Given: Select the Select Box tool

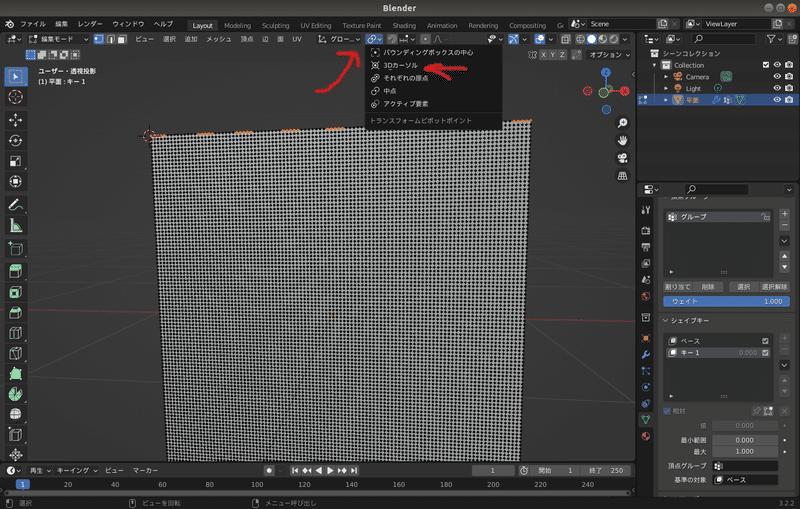Looking at the screenshot, I should 15,77.
